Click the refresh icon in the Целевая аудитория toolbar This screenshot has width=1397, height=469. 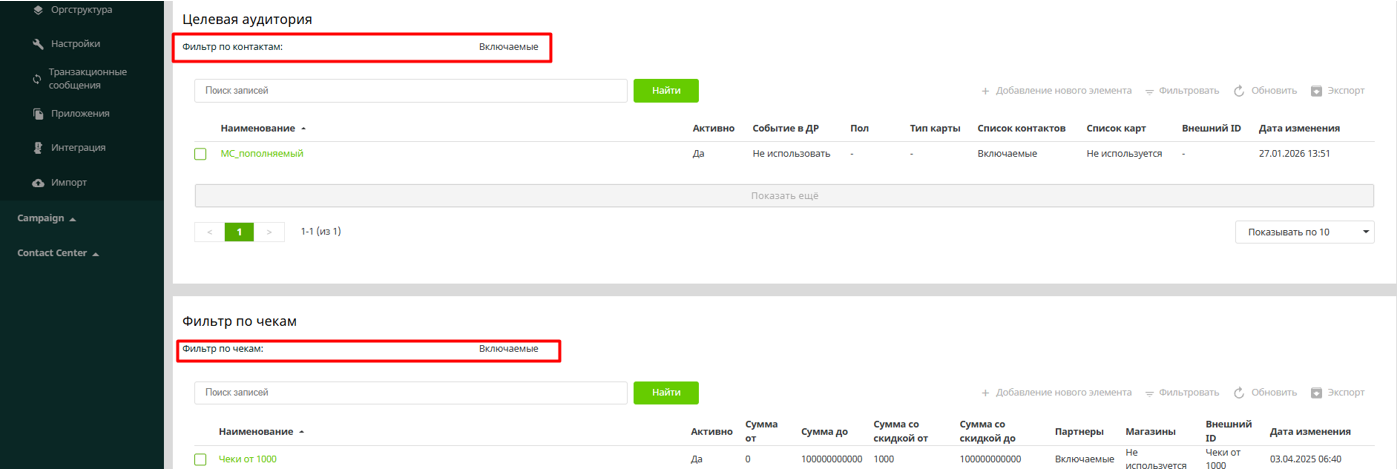click(x=1238, y=91)
